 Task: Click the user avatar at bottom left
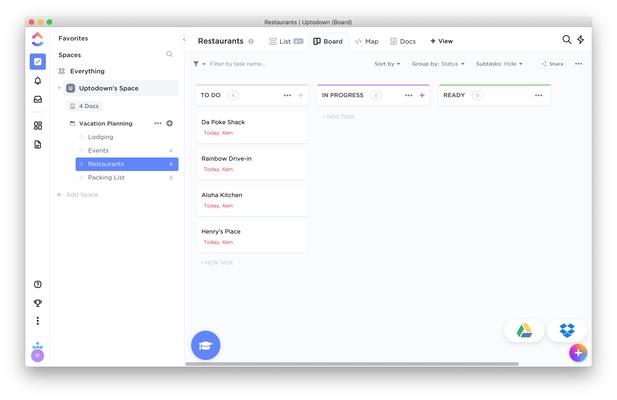37,356
